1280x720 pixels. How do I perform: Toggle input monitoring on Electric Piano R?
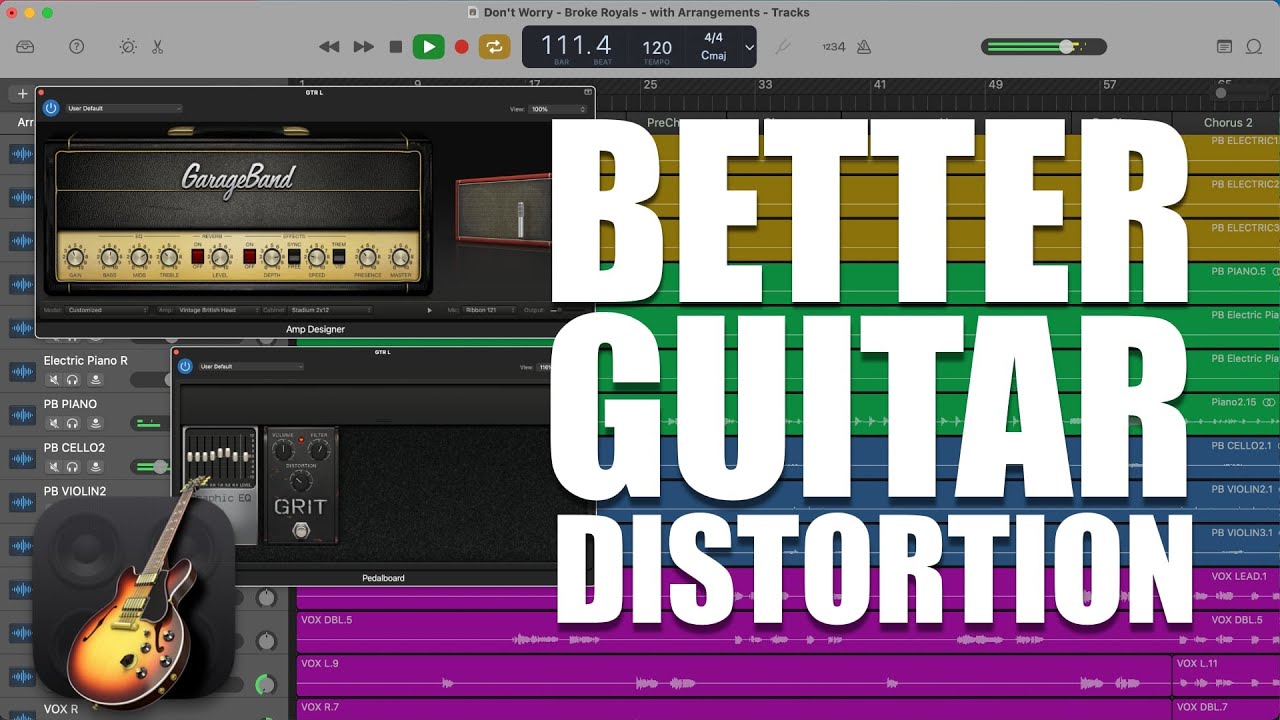[x=95, y=380]
